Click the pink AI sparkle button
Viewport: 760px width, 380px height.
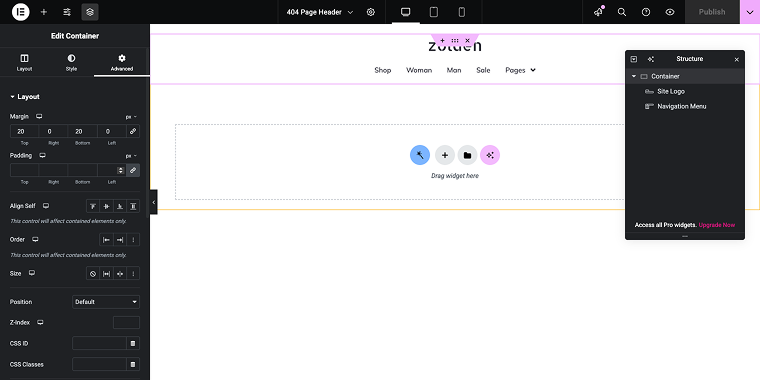pos(490,155)
